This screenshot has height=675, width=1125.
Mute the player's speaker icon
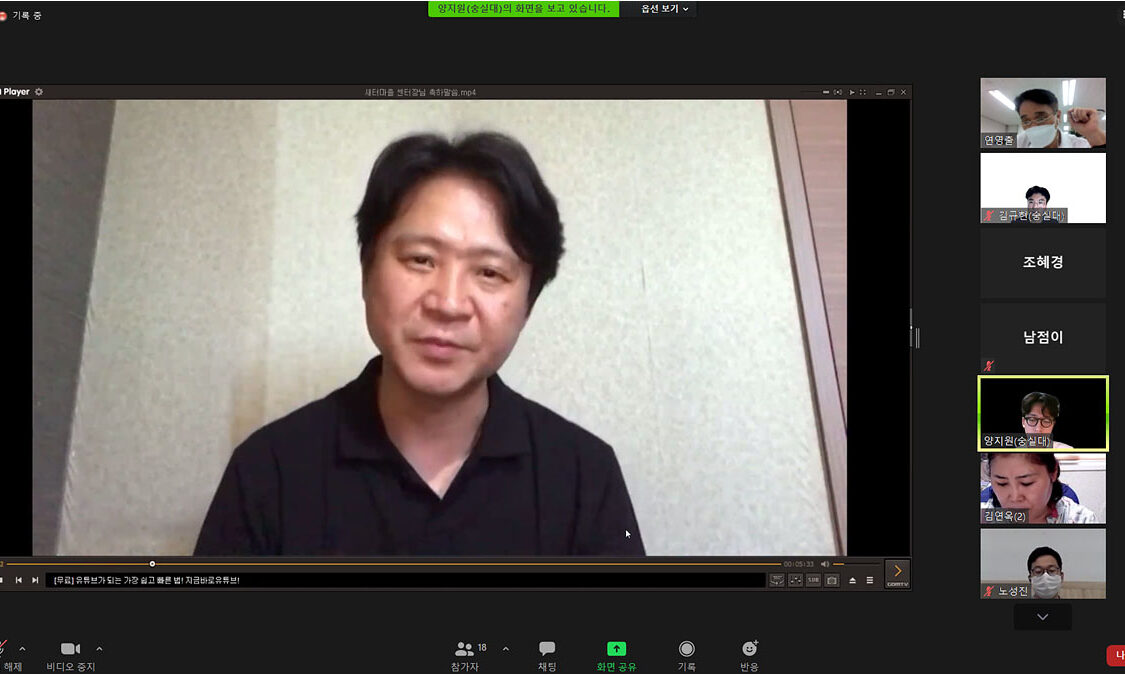pos(825,564)
